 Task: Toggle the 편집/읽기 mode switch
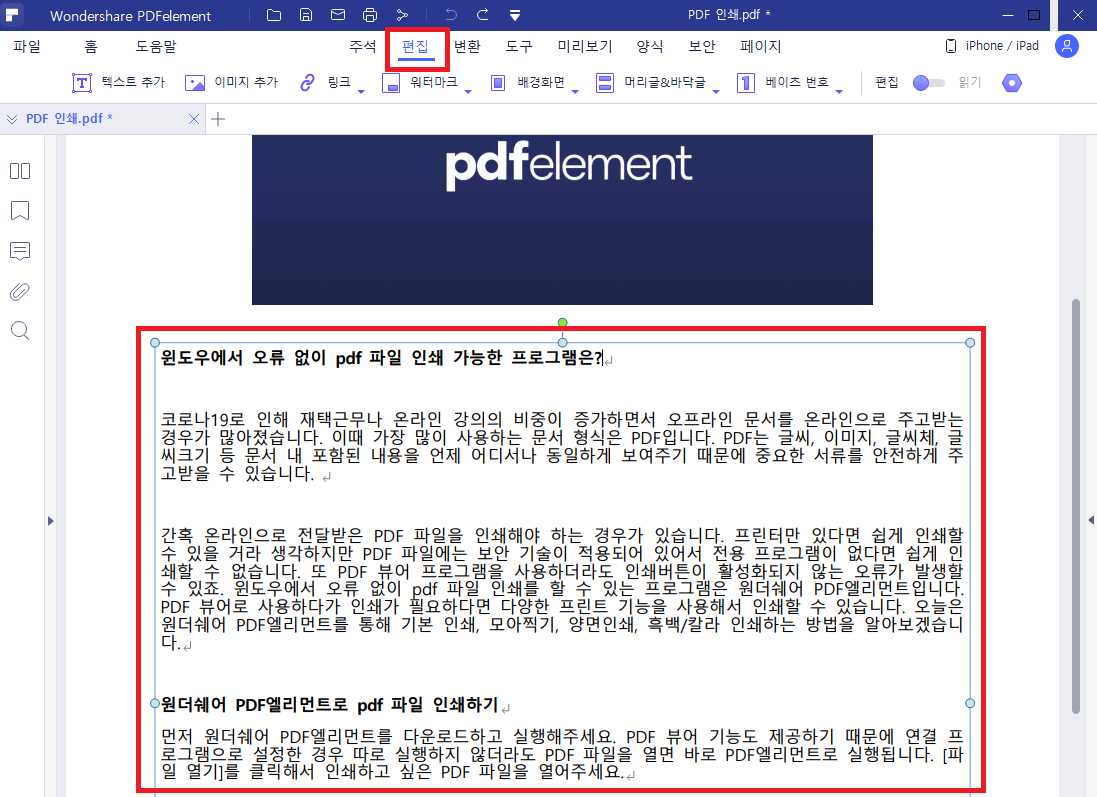coord(928,83)
